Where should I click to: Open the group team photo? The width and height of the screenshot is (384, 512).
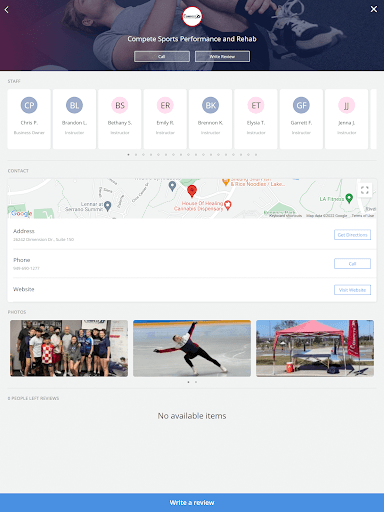point(69,348)
